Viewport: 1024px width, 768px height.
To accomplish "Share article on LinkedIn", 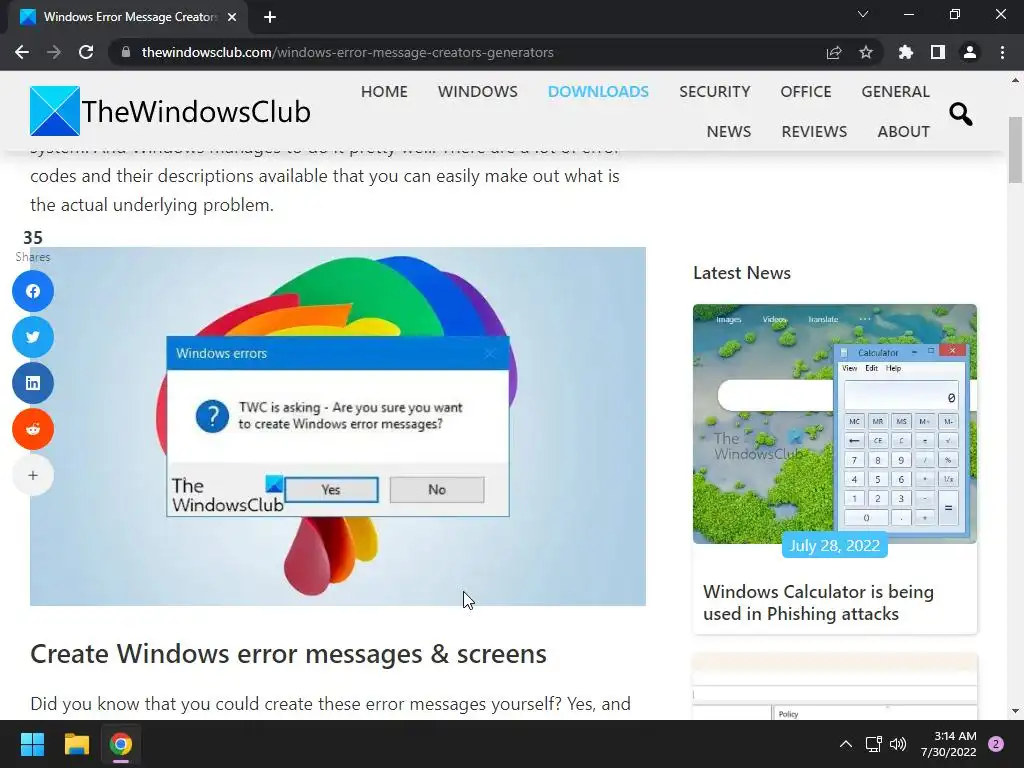I will pyautogui.click(x=33, y=383).
